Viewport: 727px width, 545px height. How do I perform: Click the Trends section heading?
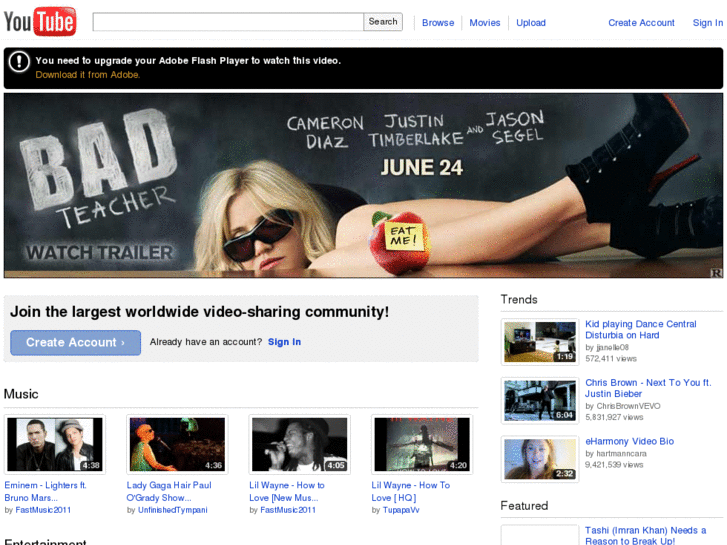519,300
